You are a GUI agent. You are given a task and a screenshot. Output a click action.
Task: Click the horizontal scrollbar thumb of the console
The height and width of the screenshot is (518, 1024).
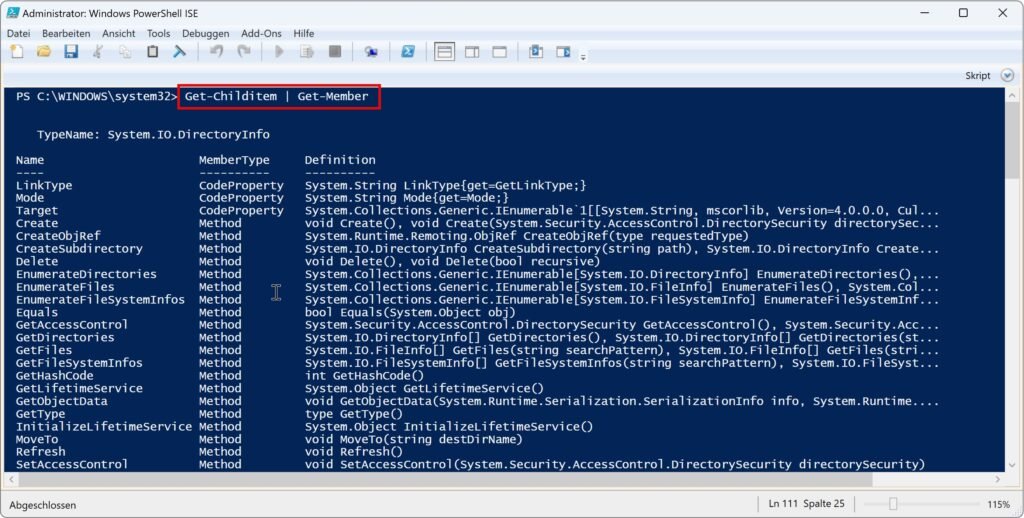pos(445,479)
